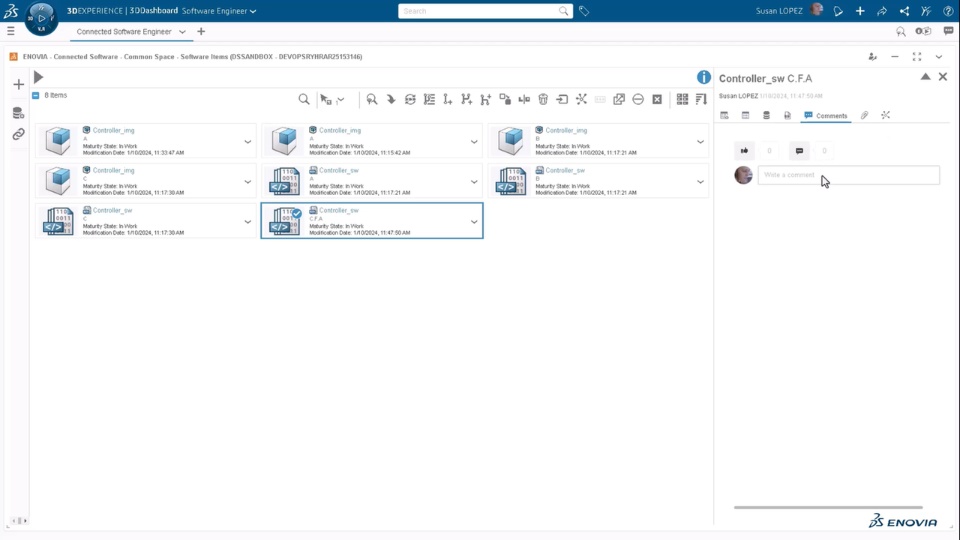Image resolution: width=960 pixels, height=540 pixels.
Task: Open the selection-mode dropdown chevron
Action: click(x=341, y=99)
